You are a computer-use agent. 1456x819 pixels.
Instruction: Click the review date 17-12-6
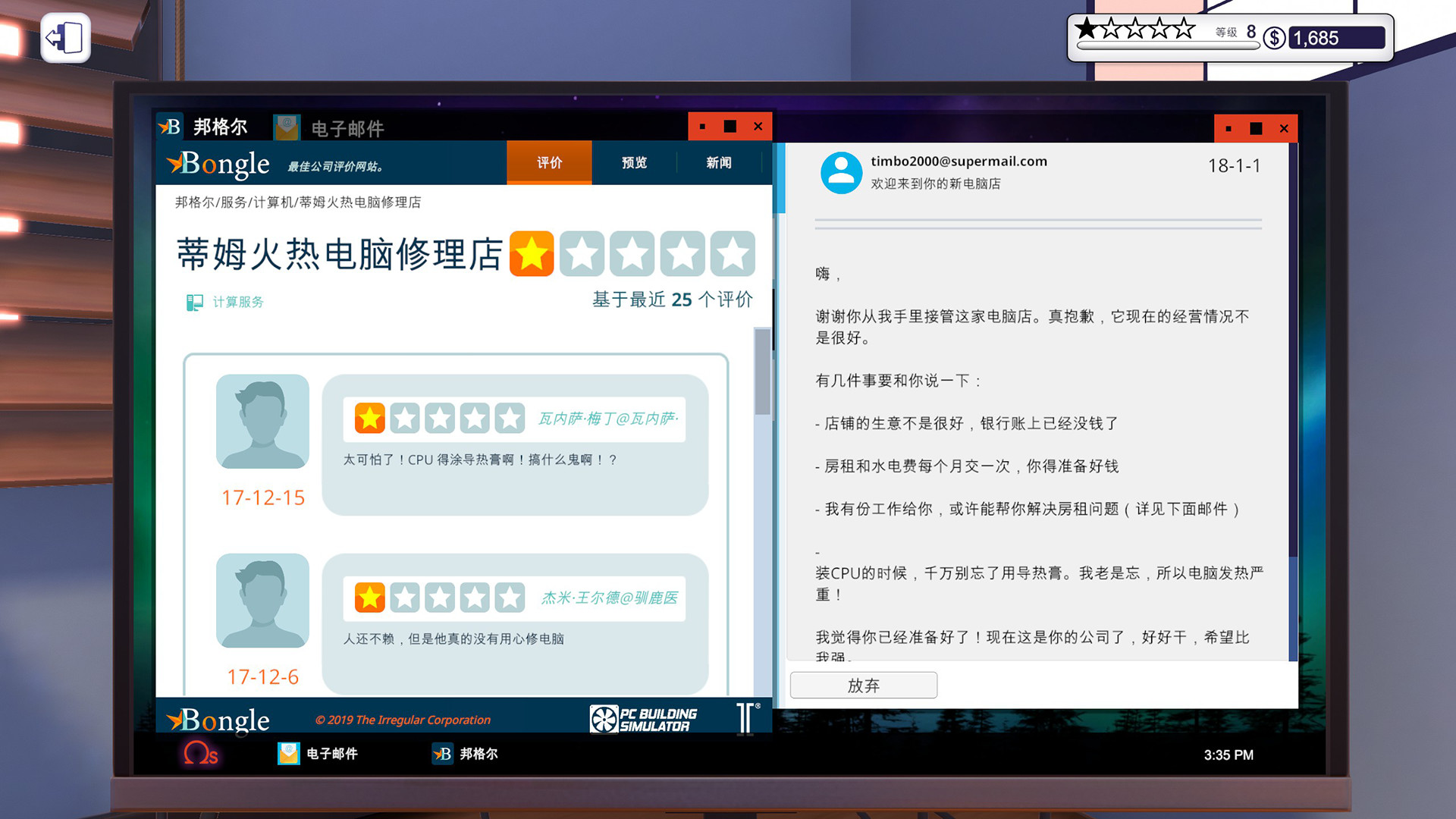[x=263, y=676]
